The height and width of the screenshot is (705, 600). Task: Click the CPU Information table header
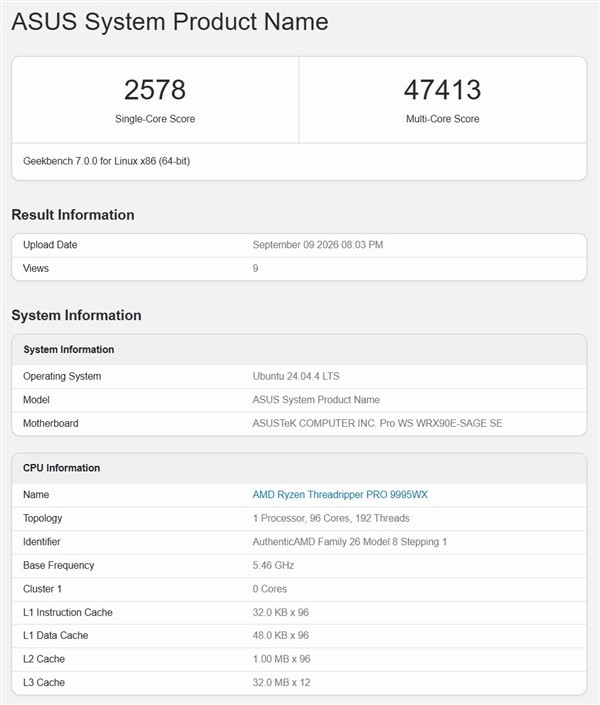click(299, 468)
